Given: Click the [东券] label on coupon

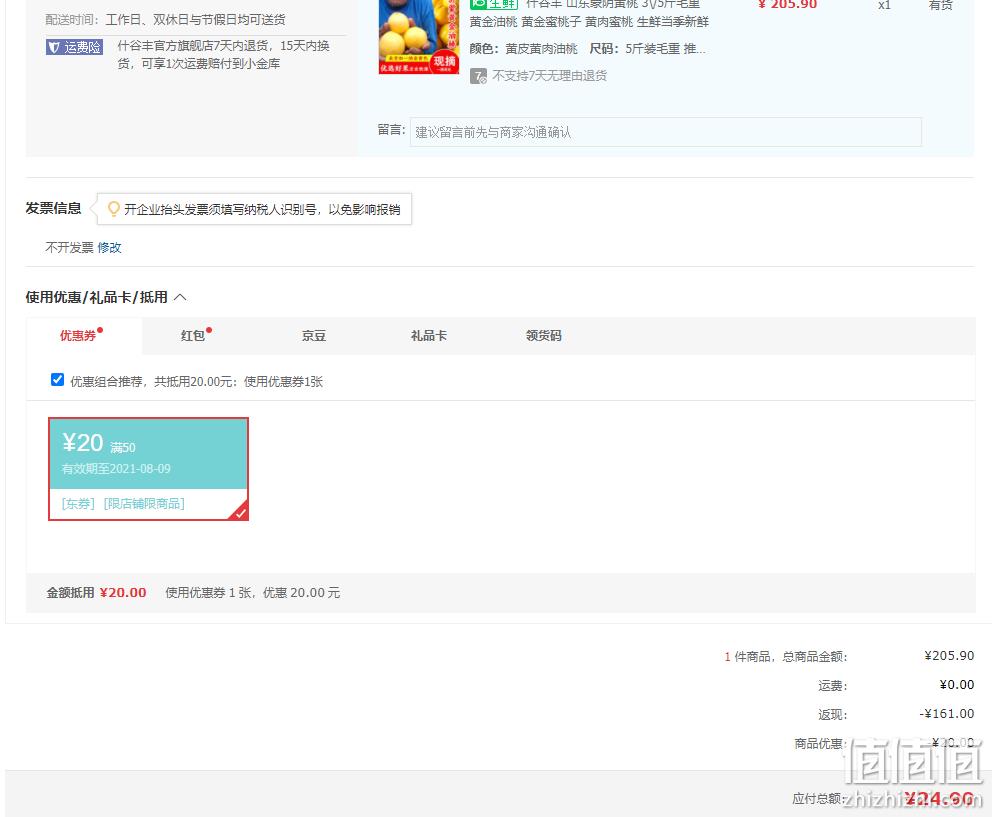Looking at the screenshot, I should 78,503.
